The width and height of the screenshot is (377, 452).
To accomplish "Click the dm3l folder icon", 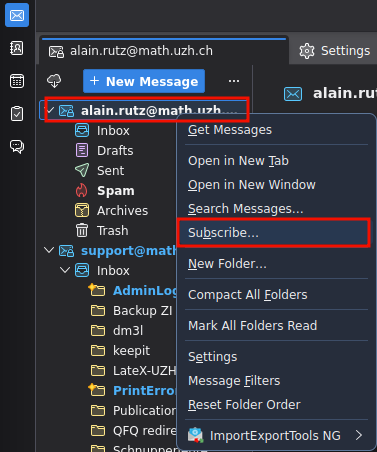I will [98, 330].
